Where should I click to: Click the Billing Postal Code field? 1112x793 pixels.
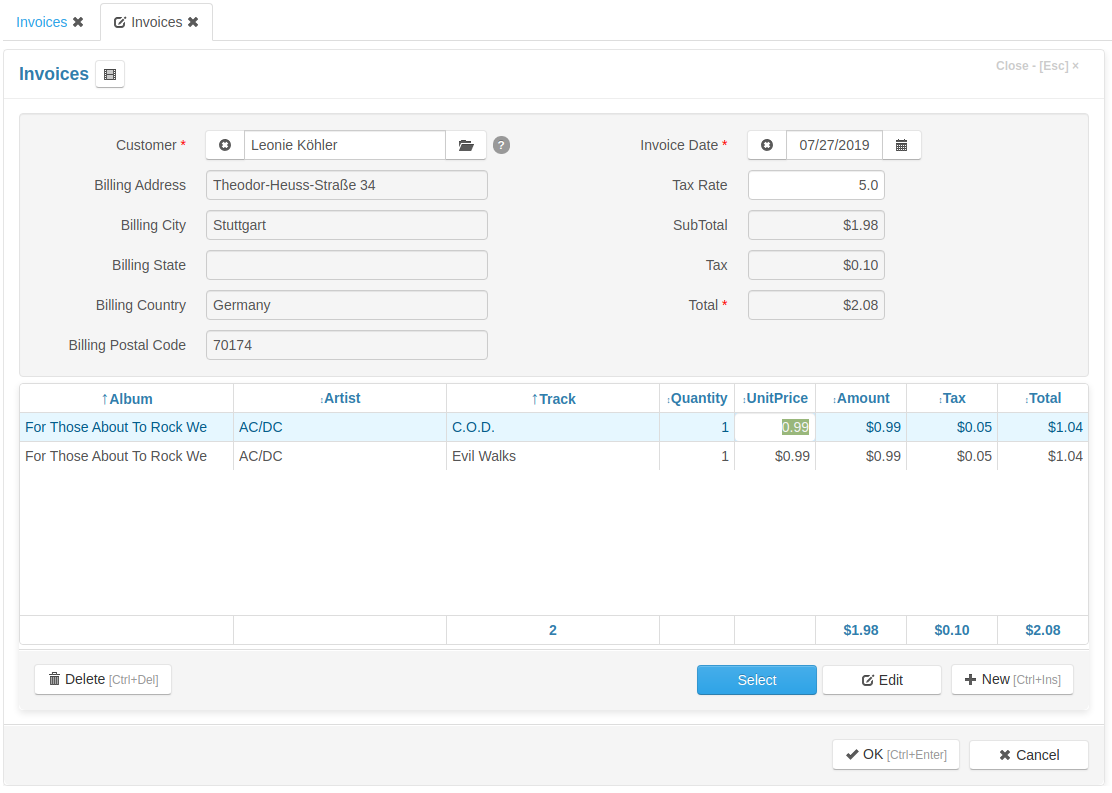pyautogui.click(x=347, y=345)
